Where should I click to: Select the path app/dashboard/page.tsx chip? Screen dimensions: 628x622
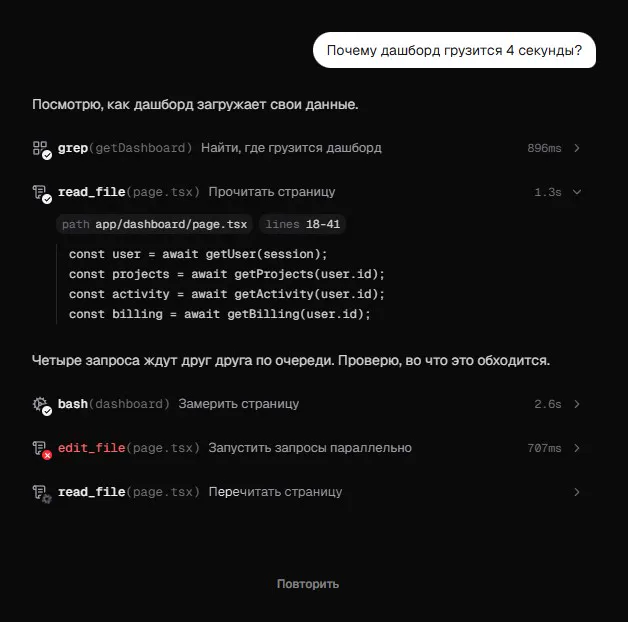154,224
